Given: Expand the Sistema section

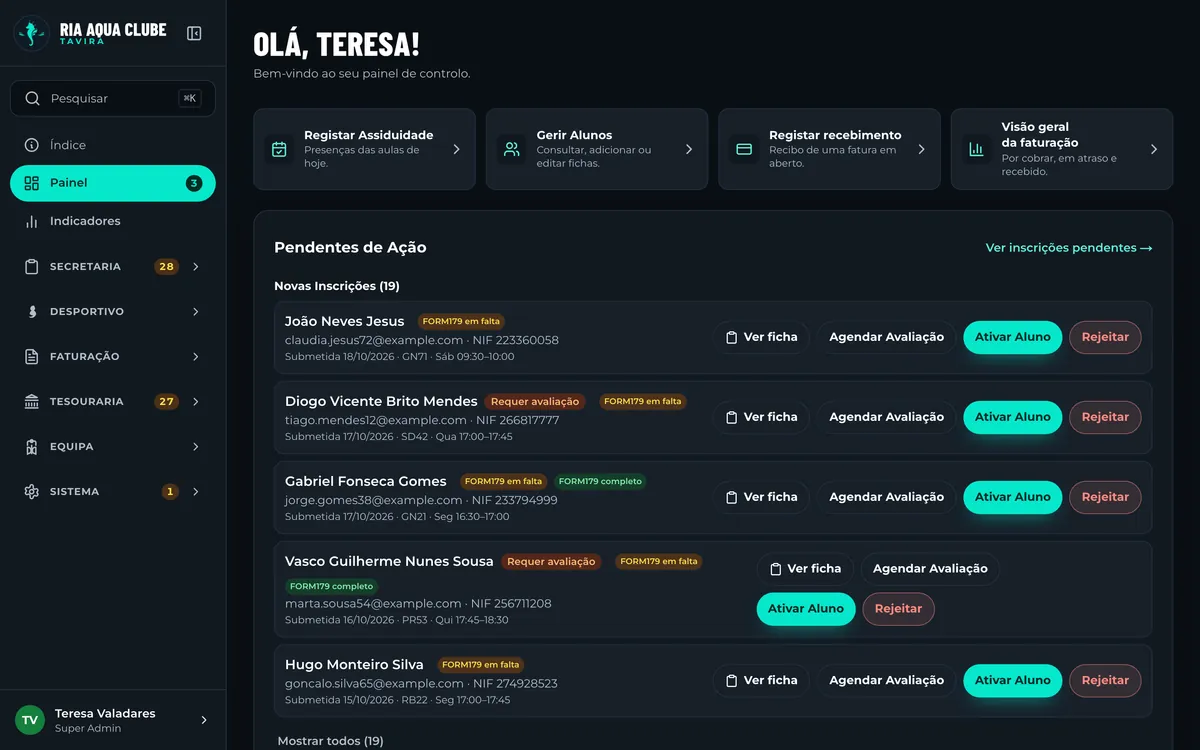Looking at the screenshot, I should 112,492.
